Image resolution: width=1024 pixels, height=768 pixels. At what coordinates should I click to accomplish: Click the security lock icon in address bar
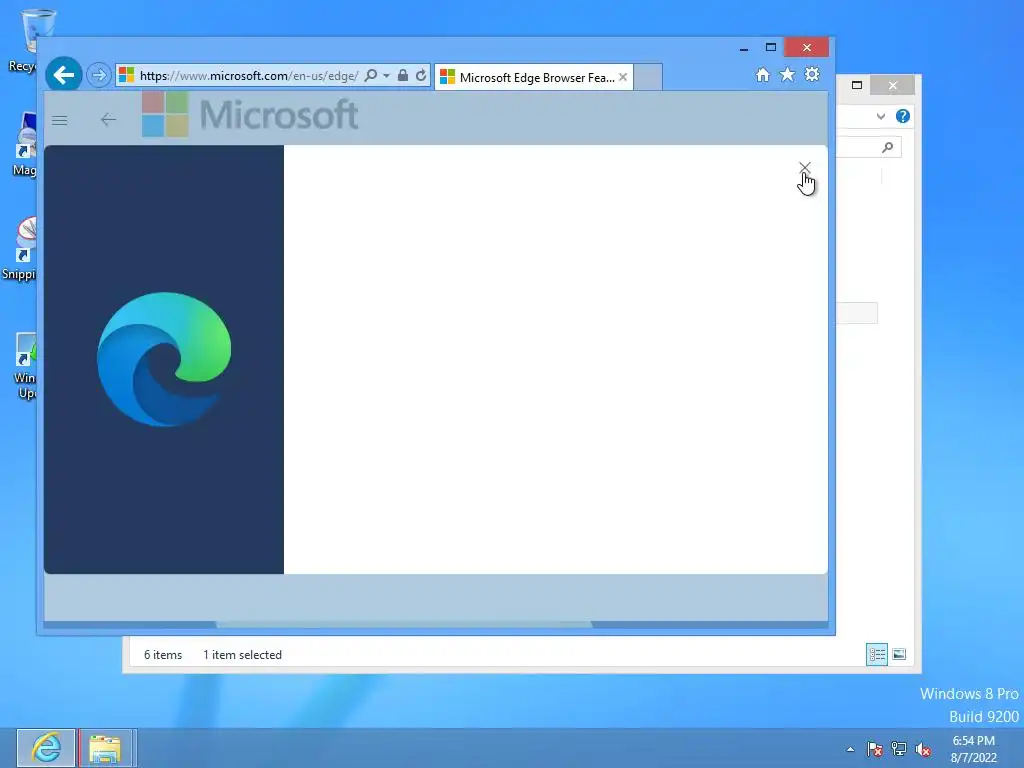point(403,76)
